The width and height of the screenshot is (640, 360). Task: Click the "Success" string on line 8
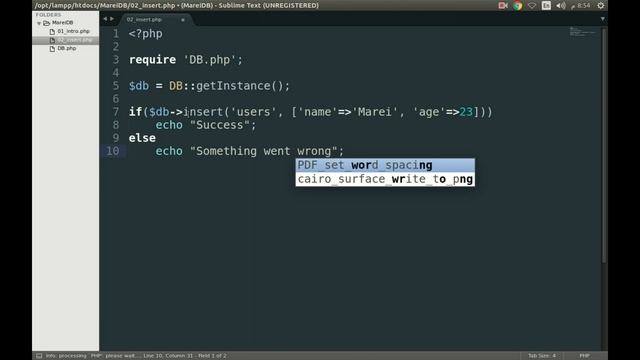click(x=220, y=125)
